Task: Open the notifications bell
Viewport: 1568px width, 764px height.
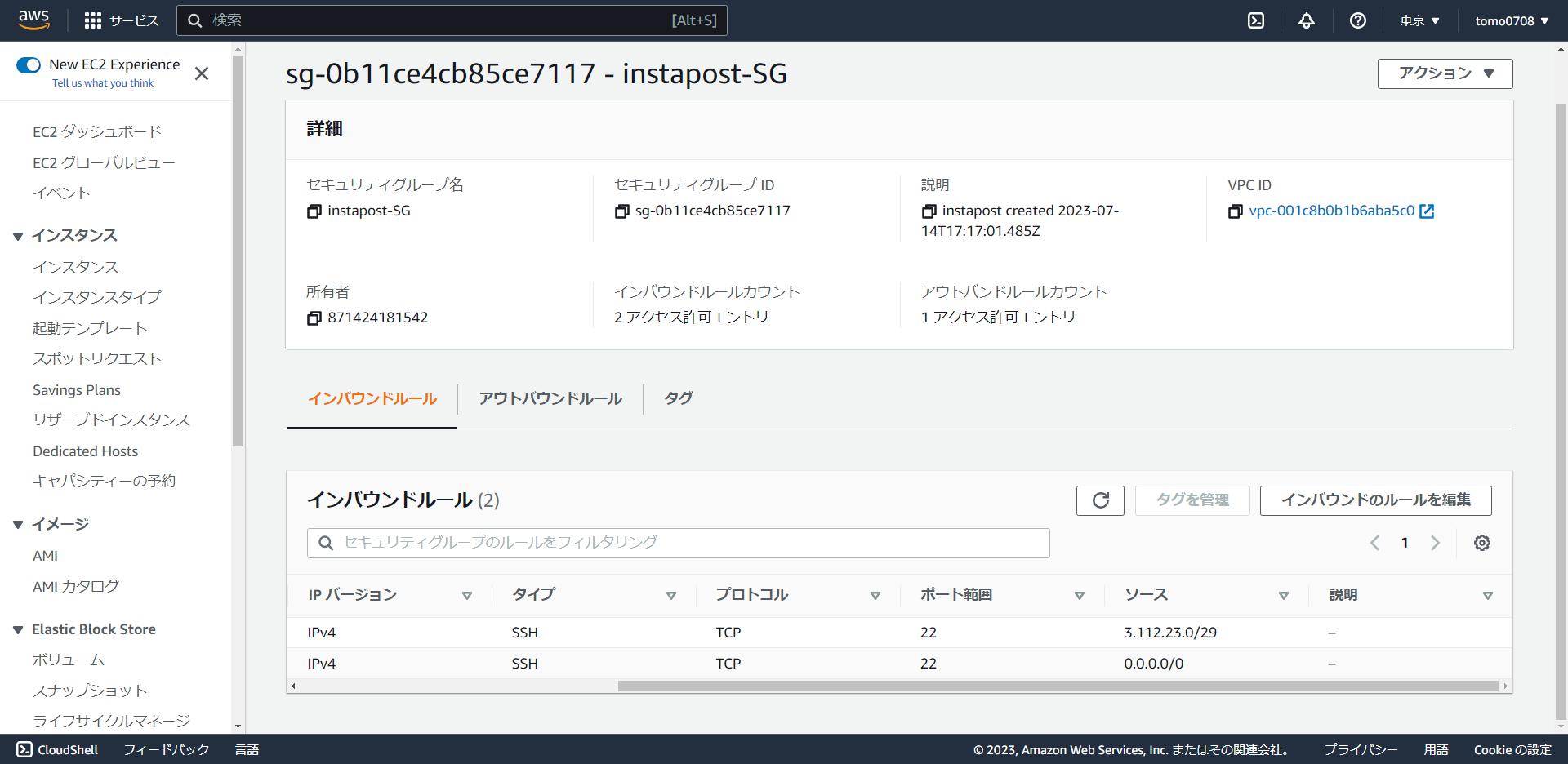Action: (x=1306, y=20)
